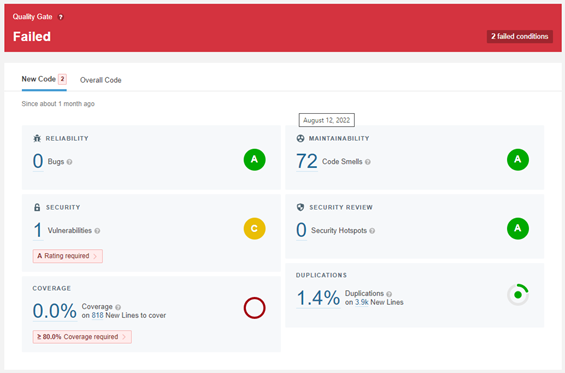Click the shield icon beside Security Review
Image resolution: width=565 pixels, height=373 pixels.
(x=301, y=207)
